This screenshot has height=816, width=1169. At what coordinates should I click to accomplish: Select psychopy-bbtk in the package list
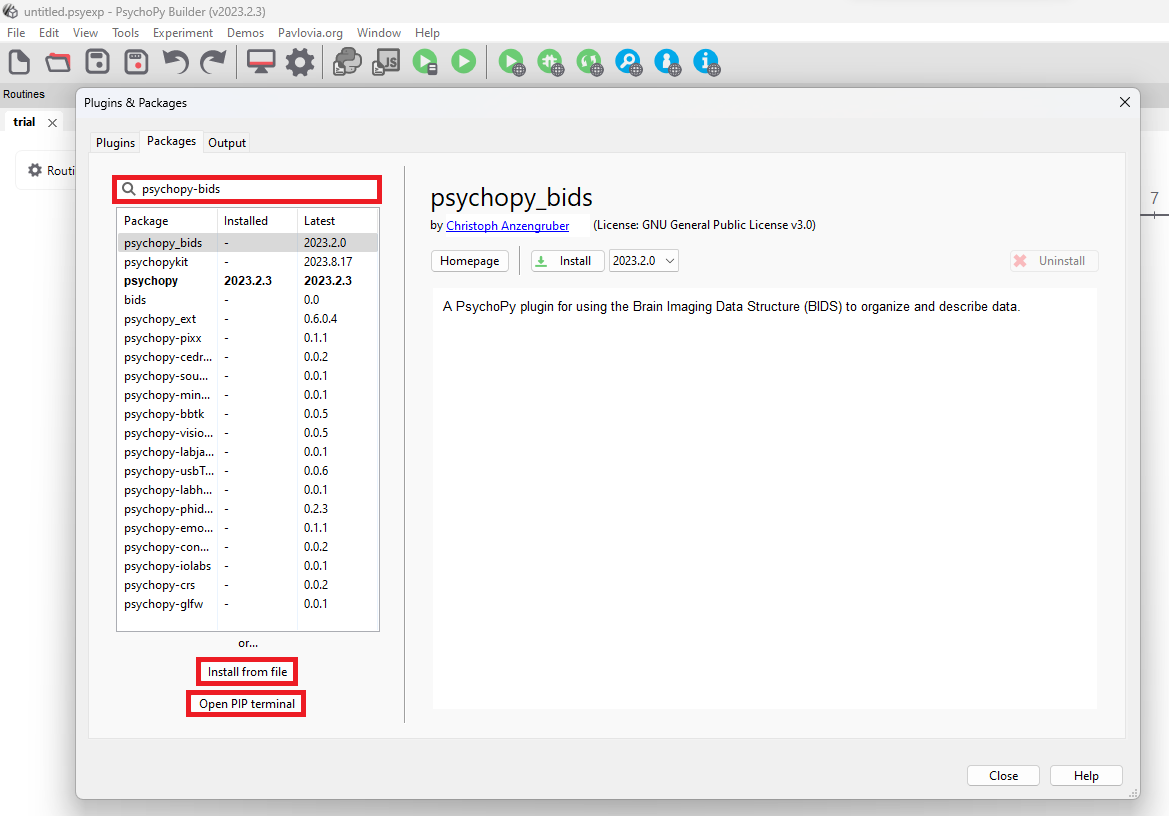click(248, 414)
